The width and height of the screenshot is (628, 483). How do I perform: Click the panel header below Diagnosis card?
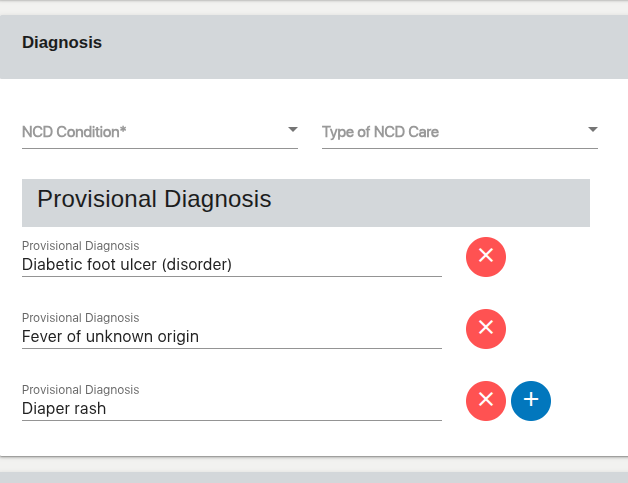314,477
